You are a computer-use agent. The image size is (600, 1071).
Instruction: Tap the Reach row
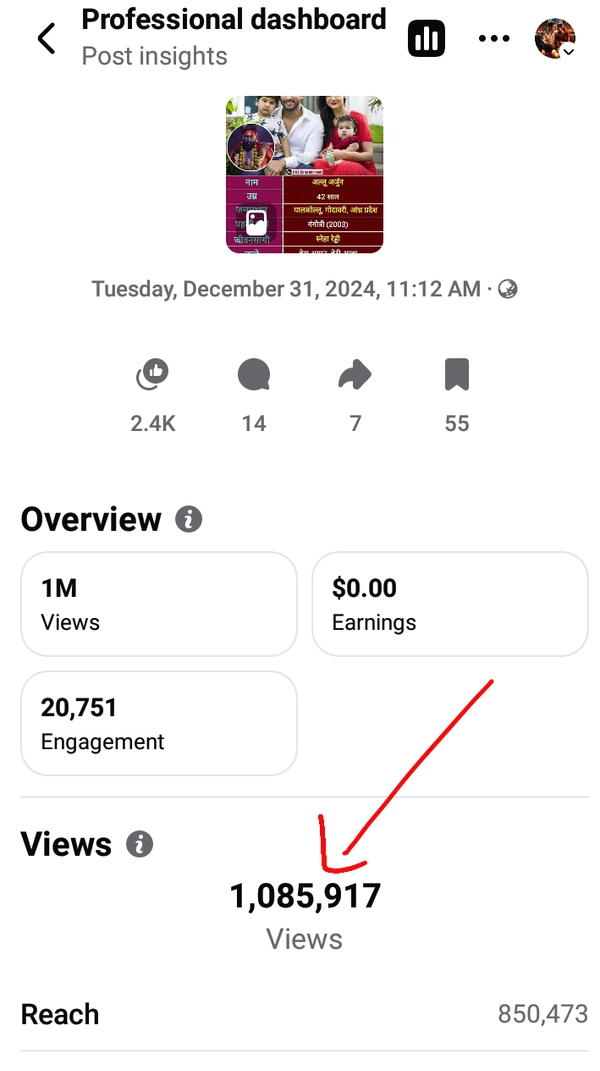coord(304,1014)
